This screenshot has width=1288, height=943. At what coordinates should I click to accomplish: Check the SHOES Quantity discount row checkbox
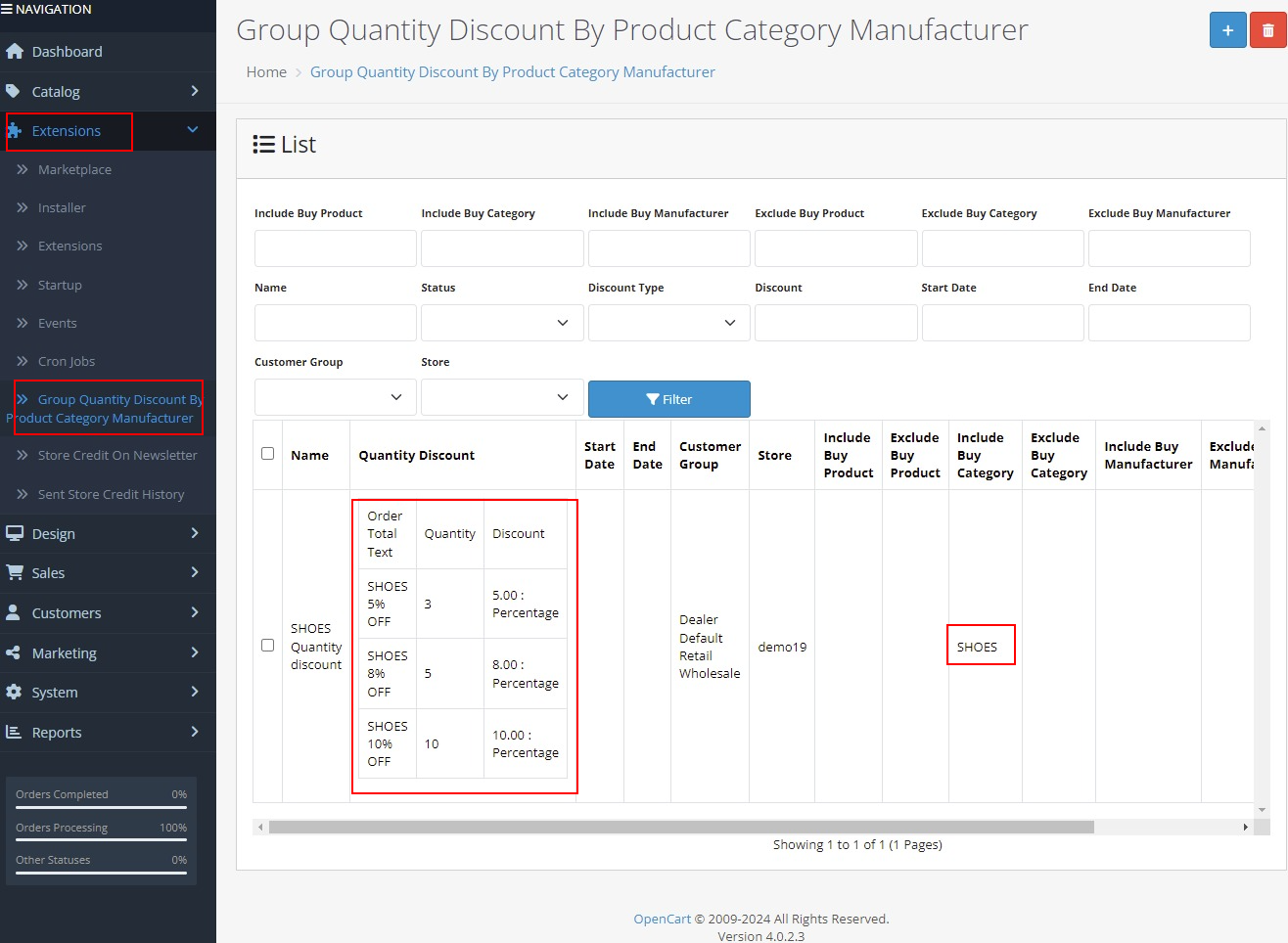[x=267, y=646]
